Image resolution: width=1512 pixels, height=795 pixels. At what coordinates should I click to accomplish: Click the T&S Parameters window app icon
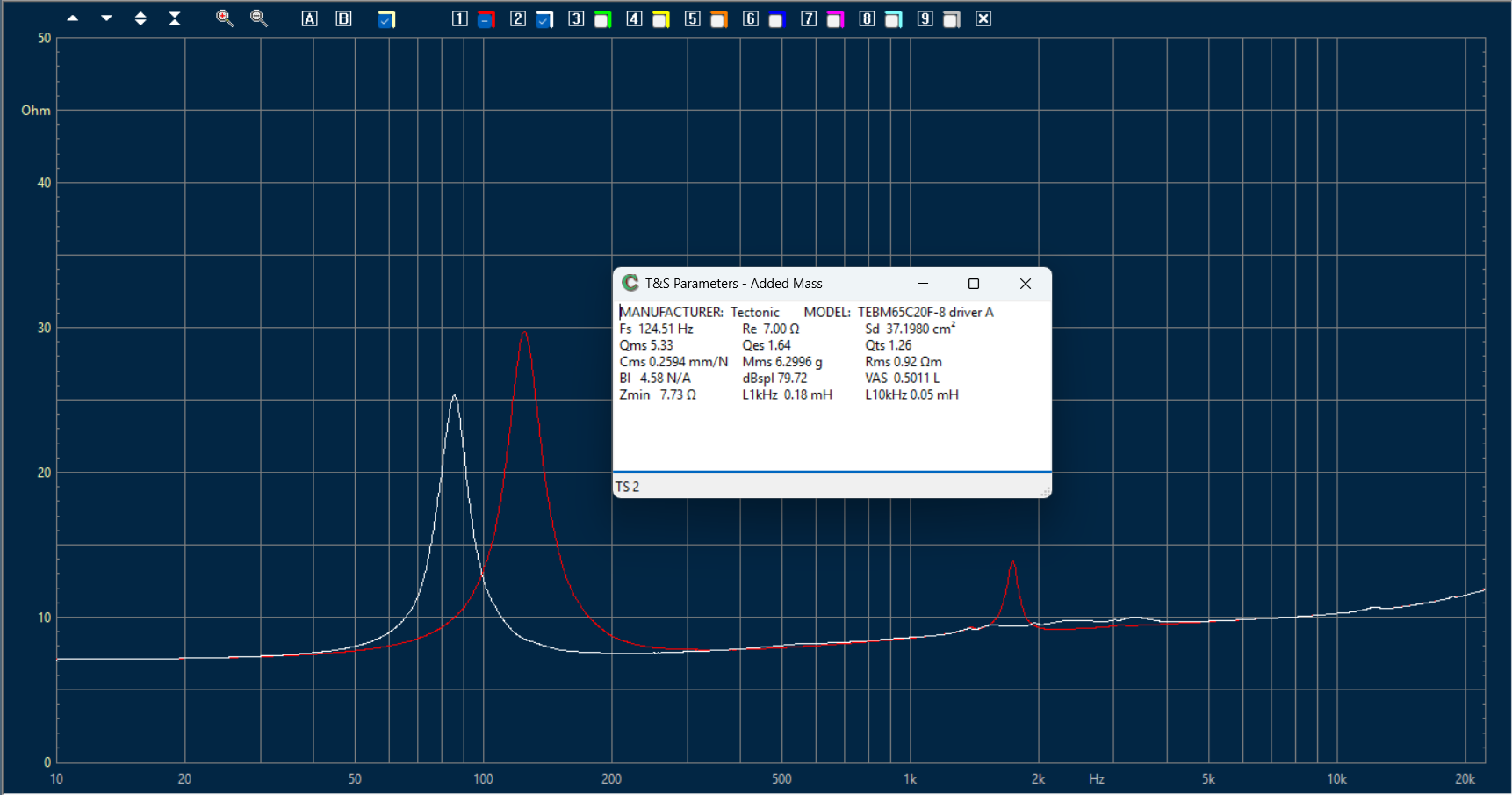pos(630,283)
